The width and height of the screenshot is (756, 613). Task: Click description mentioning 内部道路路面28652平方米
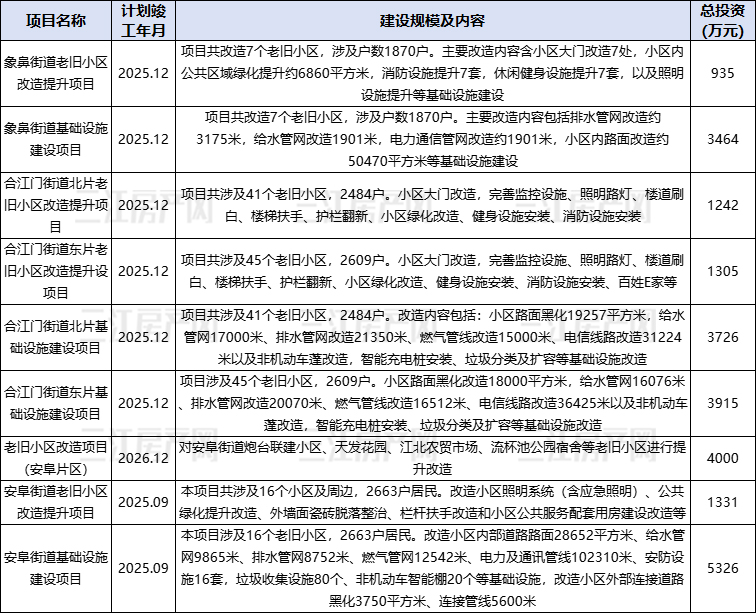click(432, 569)
